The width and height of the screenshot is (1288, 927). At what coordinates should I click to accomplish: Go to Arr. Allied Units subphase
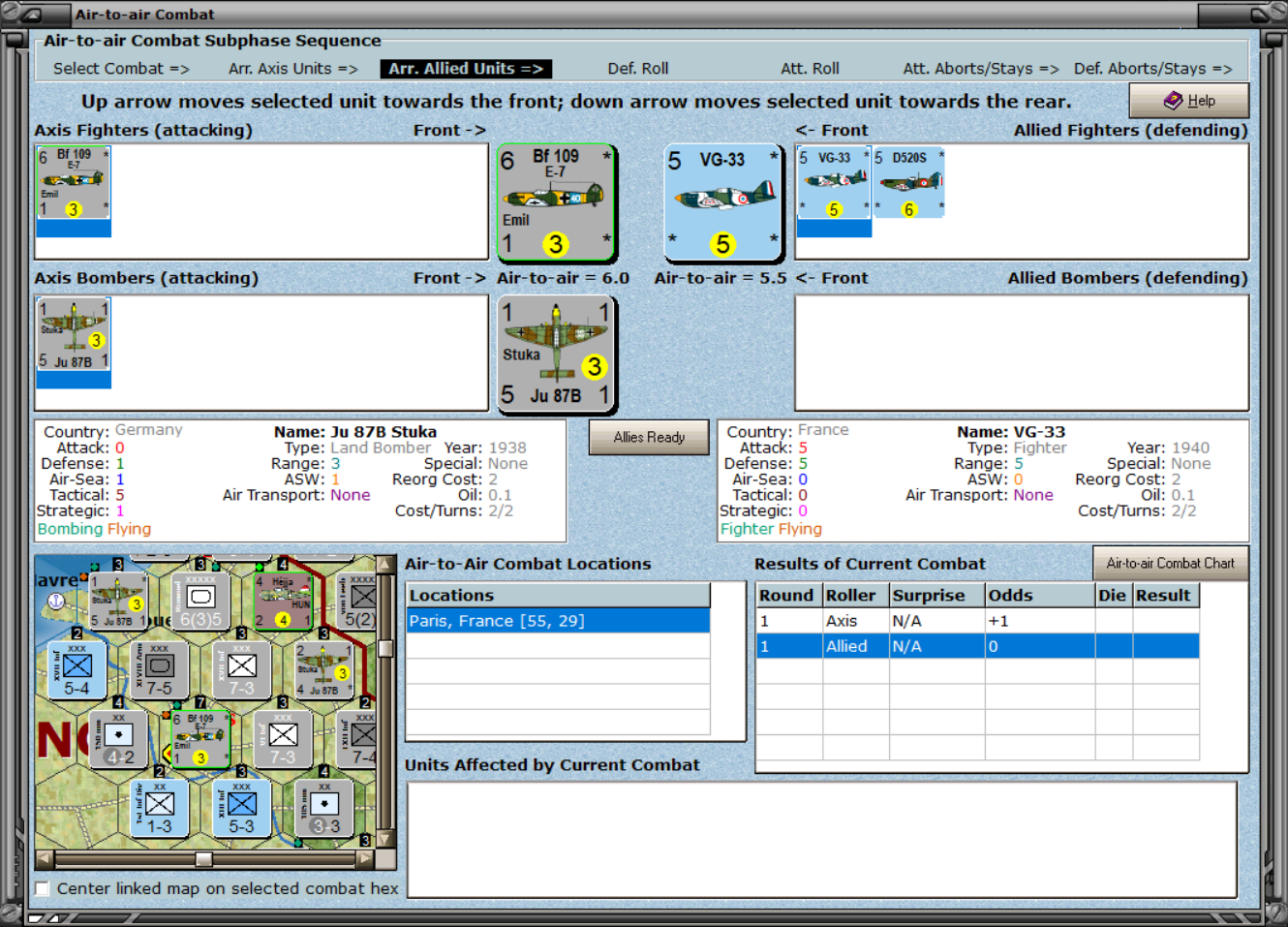tap(466, 69)
